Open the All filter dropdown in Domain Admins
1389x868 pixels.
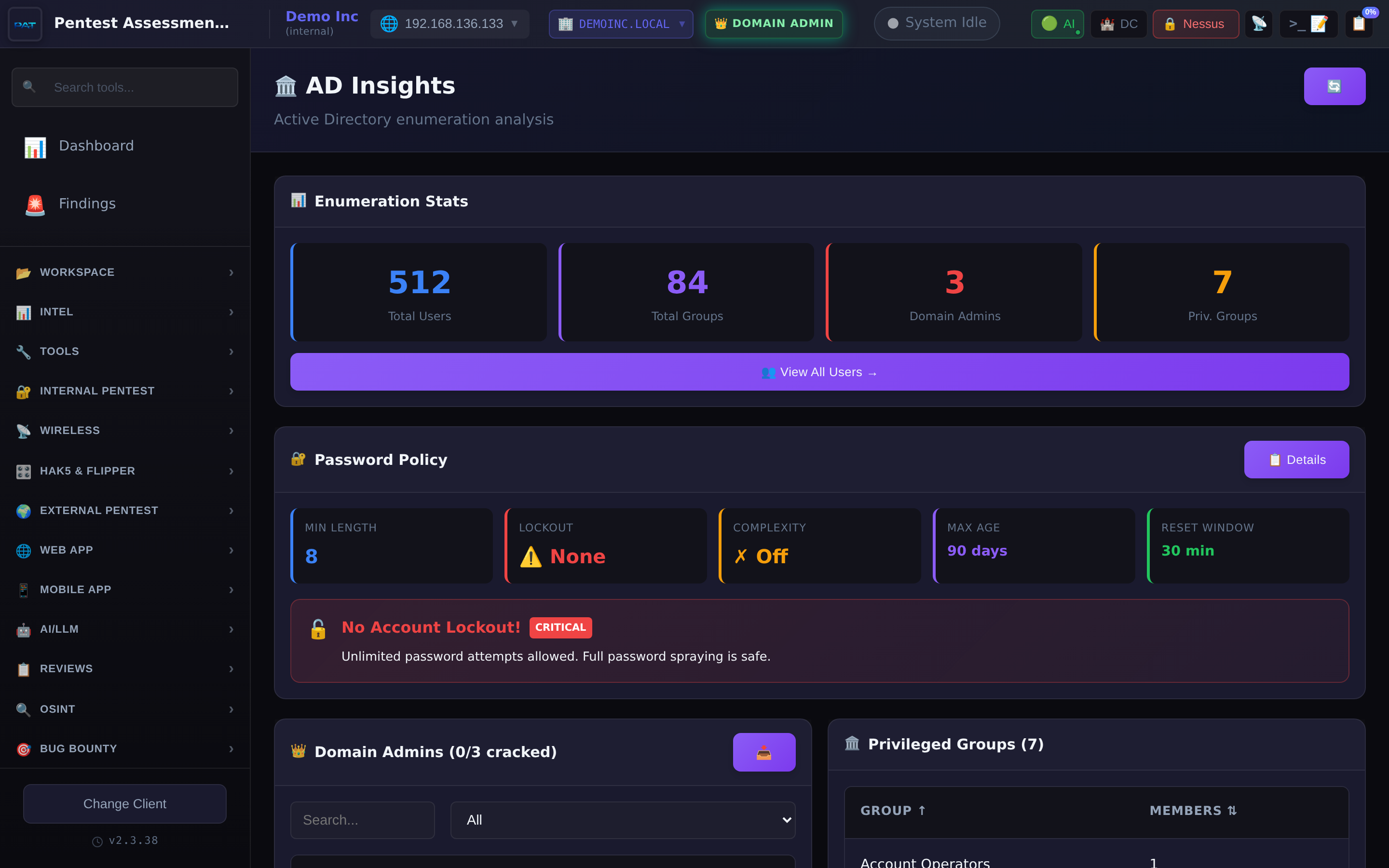pyautogui.click(x=623, y=820)
